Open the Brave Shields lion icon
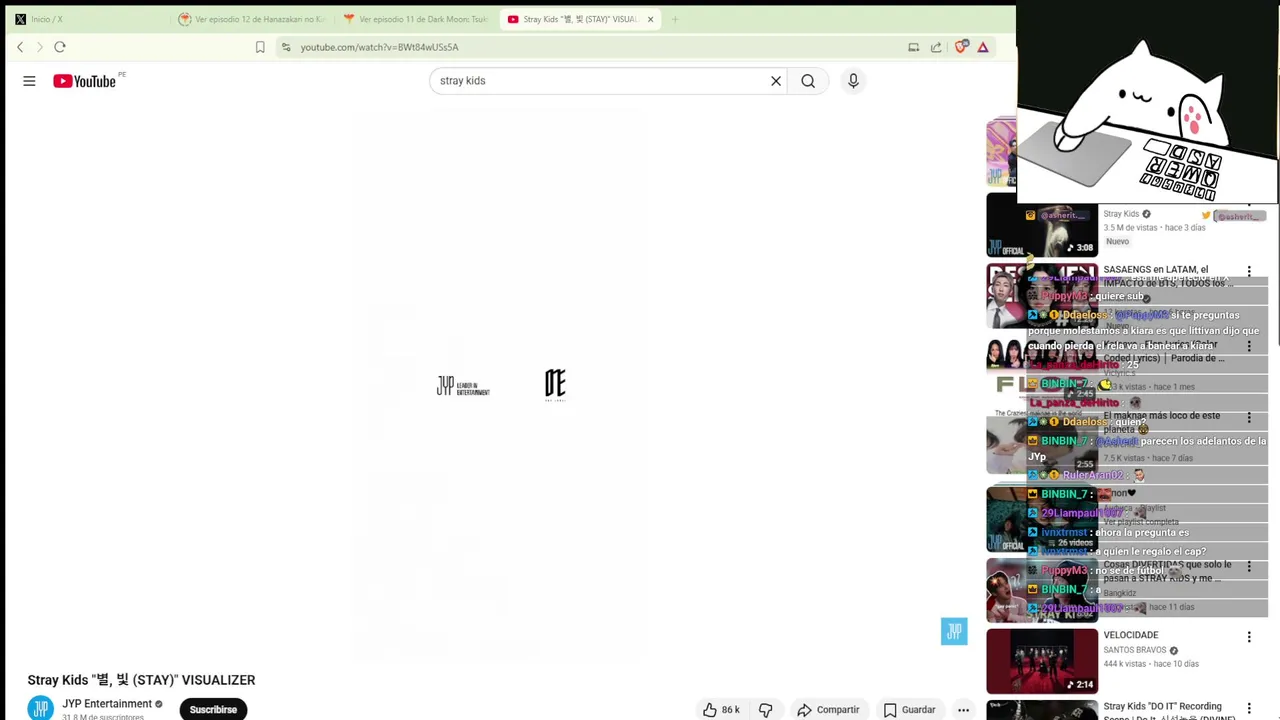Image resolution: width=1280 pixels, height=720 pixels. tap(961, 46)
